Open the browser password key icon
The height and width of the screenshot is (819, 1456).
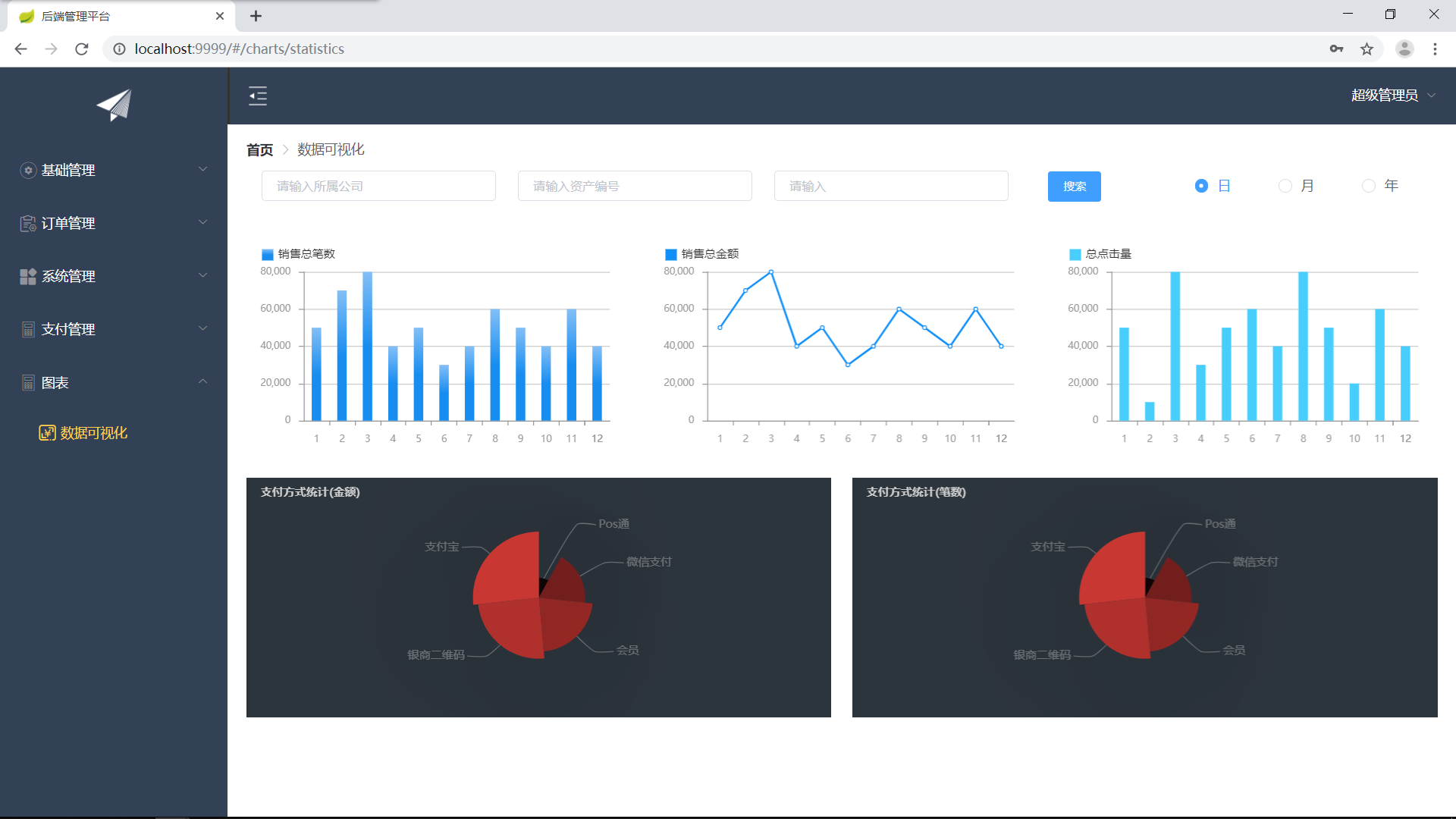[1336, 49]
